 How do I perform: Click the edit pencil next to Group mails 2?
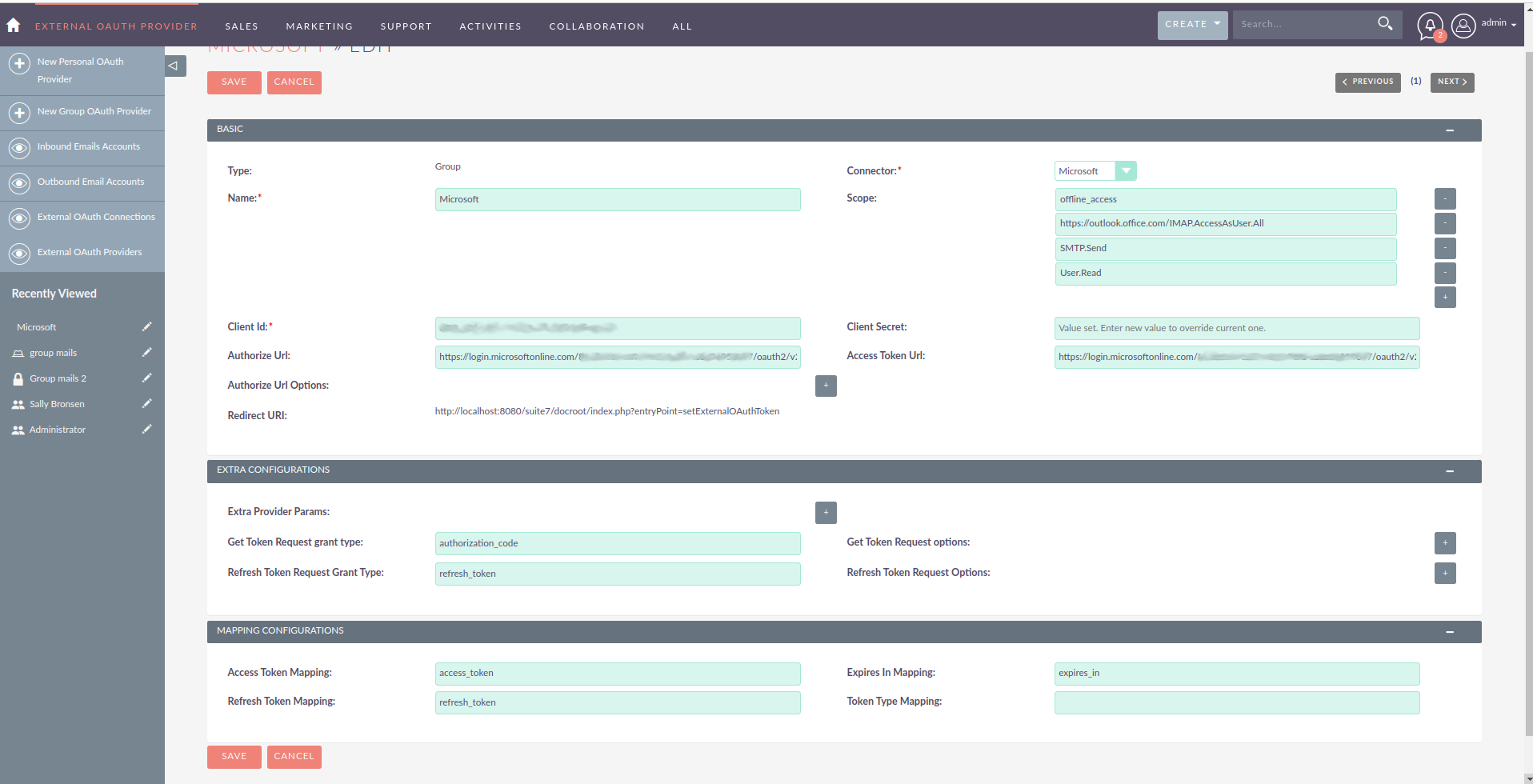pos(146,378)
